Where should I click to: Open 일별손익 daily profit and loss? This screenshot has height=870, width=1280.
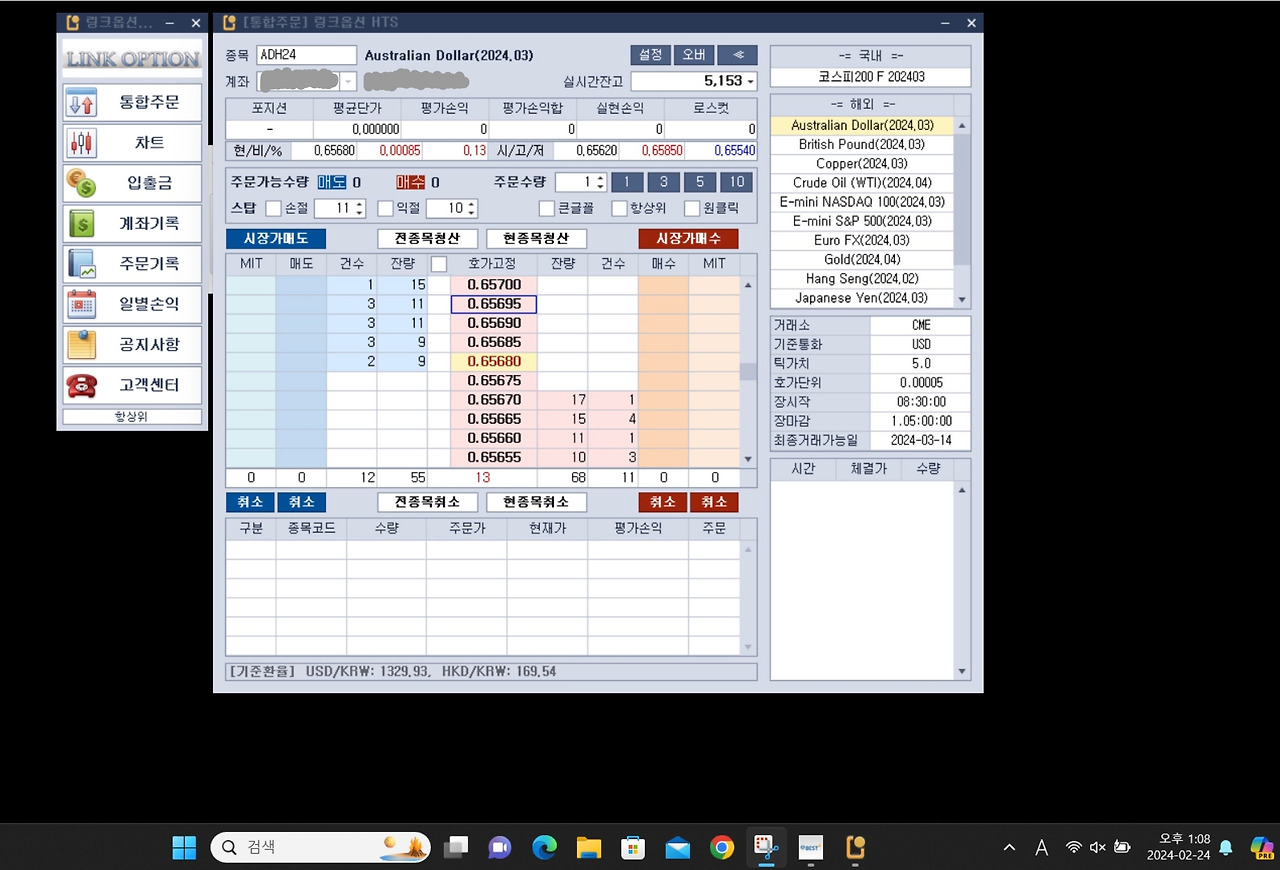pyautogui.click(x=132, y=304)
